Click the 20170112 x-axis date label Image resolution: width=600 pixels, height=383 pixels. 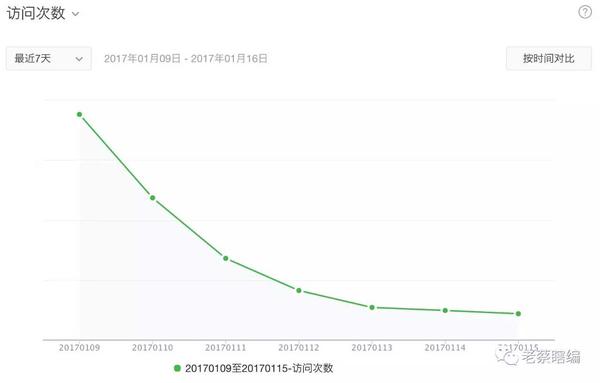pyautogui.click(x=299, y=347)
